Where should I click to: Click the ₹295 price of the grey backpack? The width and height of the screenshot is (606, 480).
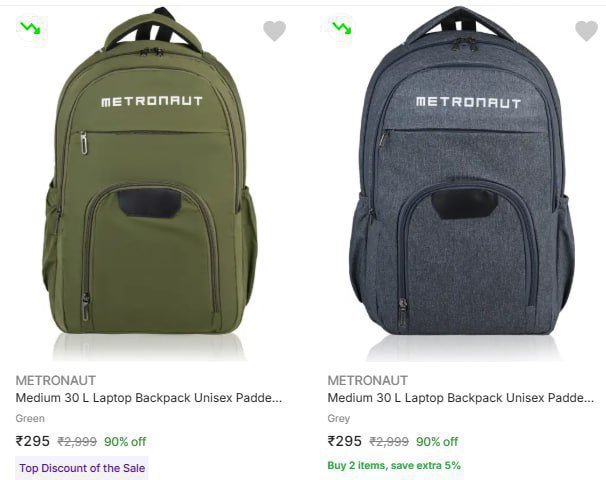click(345, 441)
